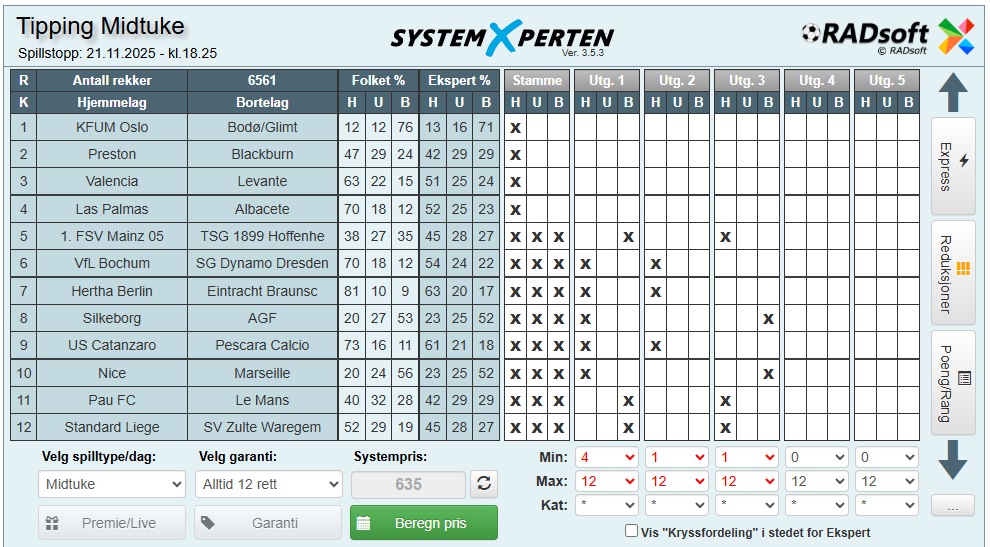990x547 pixels.
Task: Click the down arrow icon
Action: tap(953, 460)
